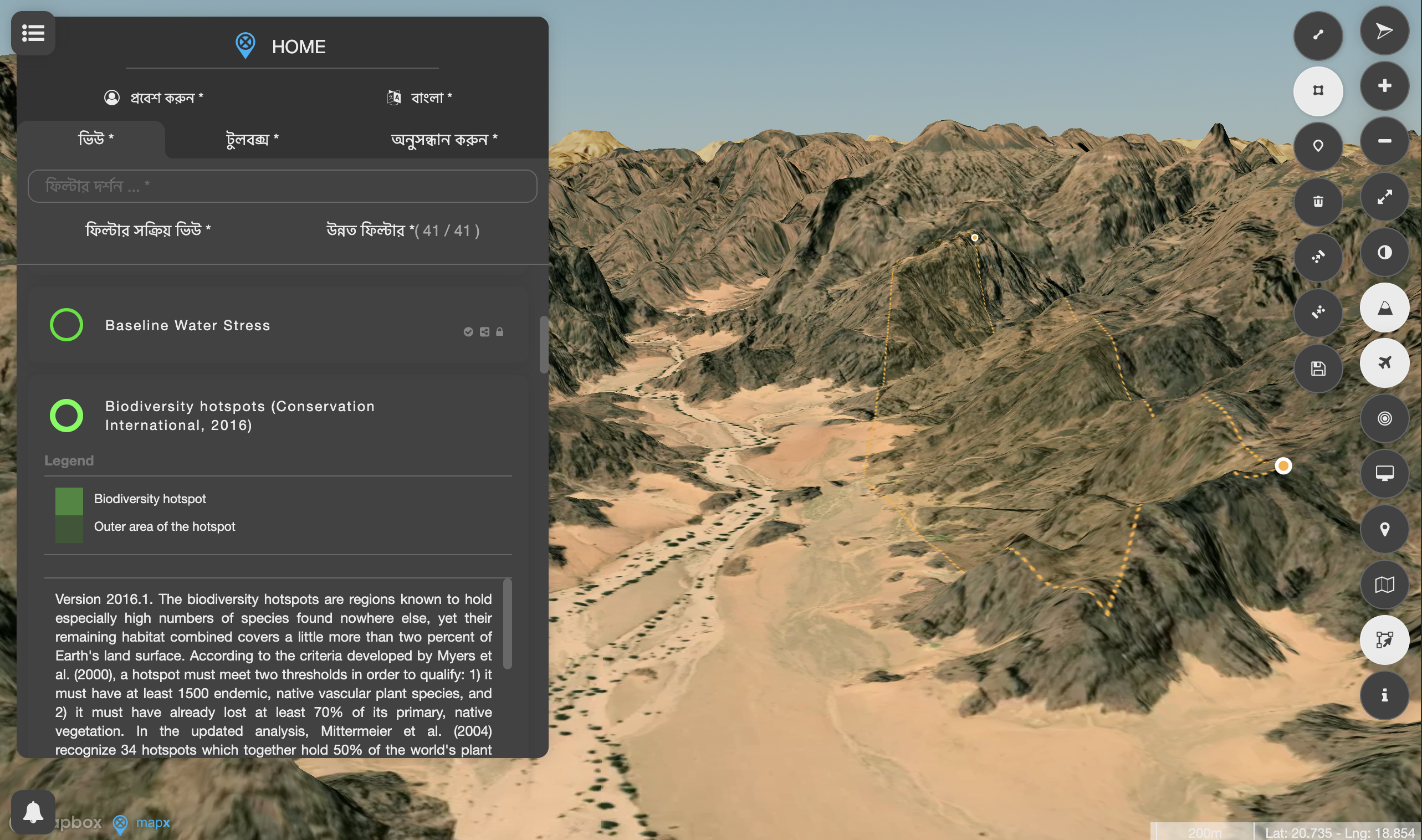Expand ফিল্টার সক্রিয় ভিউ filter option
1422x840 pixels.
[x=148, y=230]
